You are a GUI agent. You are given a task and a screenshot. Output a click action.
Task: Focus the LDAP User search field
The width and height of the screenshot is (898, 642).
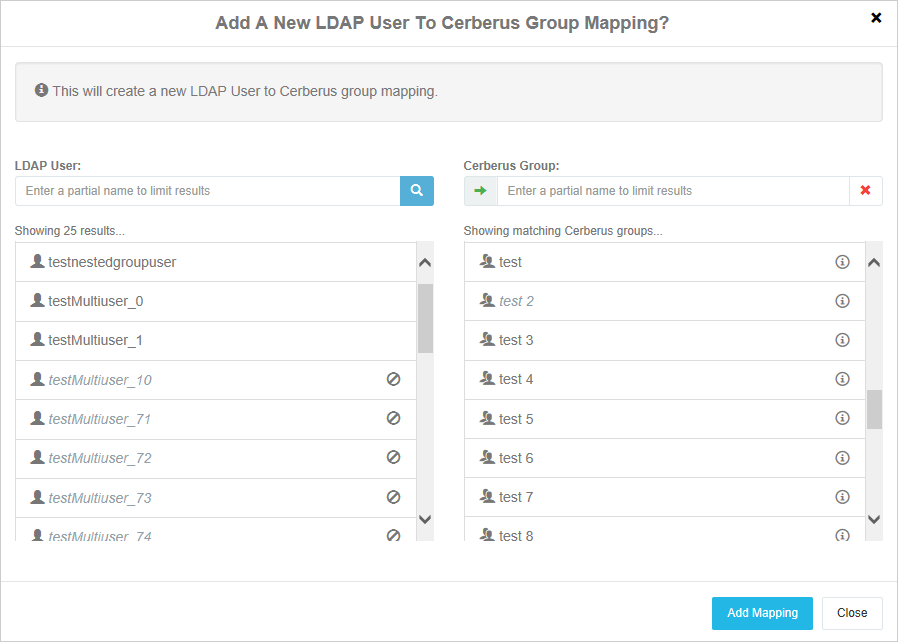(x=207, y=191)
